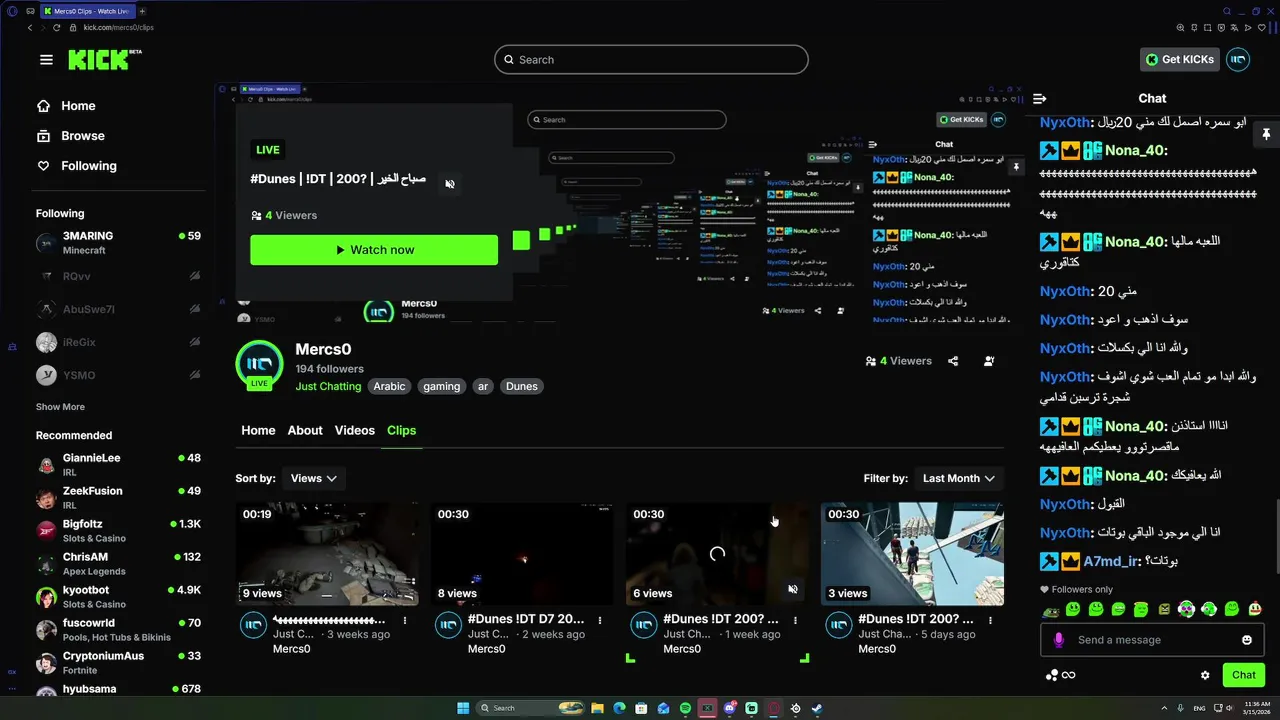Play the 00:19 clip with 9 views
Screen dimensions: 1280x720
[x=327, y=554]
